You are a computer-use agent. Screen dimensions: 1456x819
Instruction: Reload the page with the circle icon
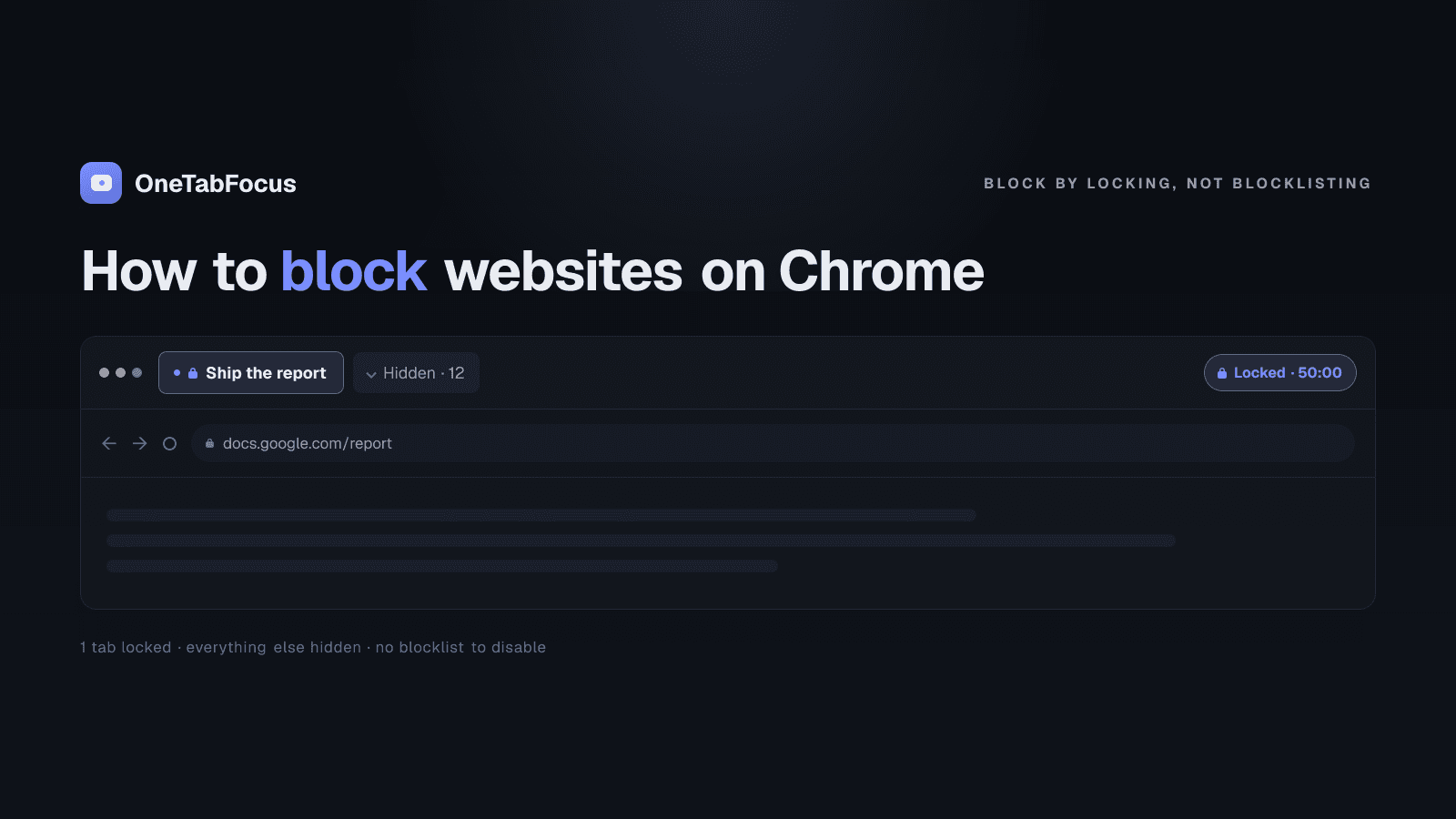coord(169,443)
